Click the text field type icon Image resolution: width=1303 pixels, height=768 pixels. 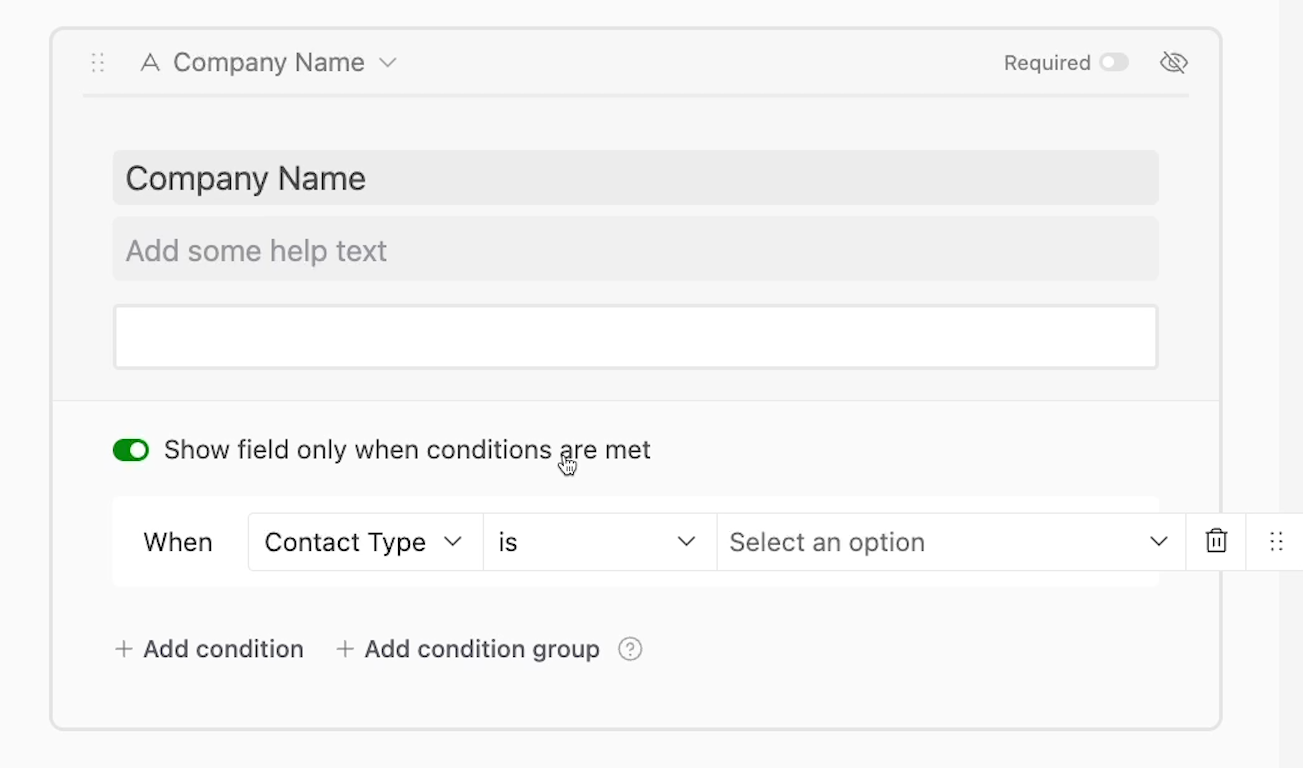tap(150, 63)
